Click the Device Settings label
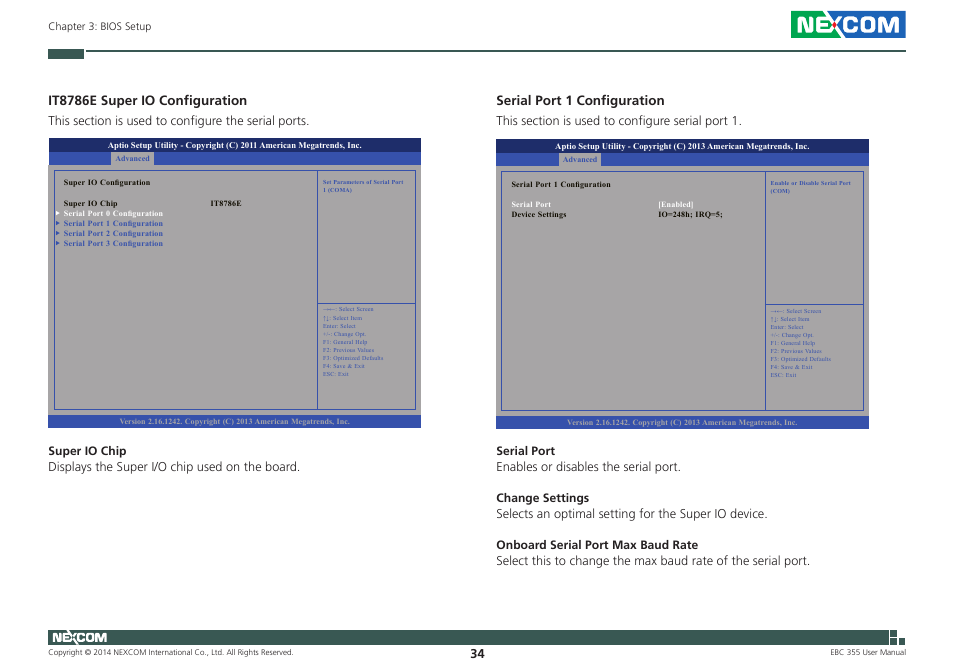Screen dimensions: 954x672 pyautogui.click(x=538, y=214)
